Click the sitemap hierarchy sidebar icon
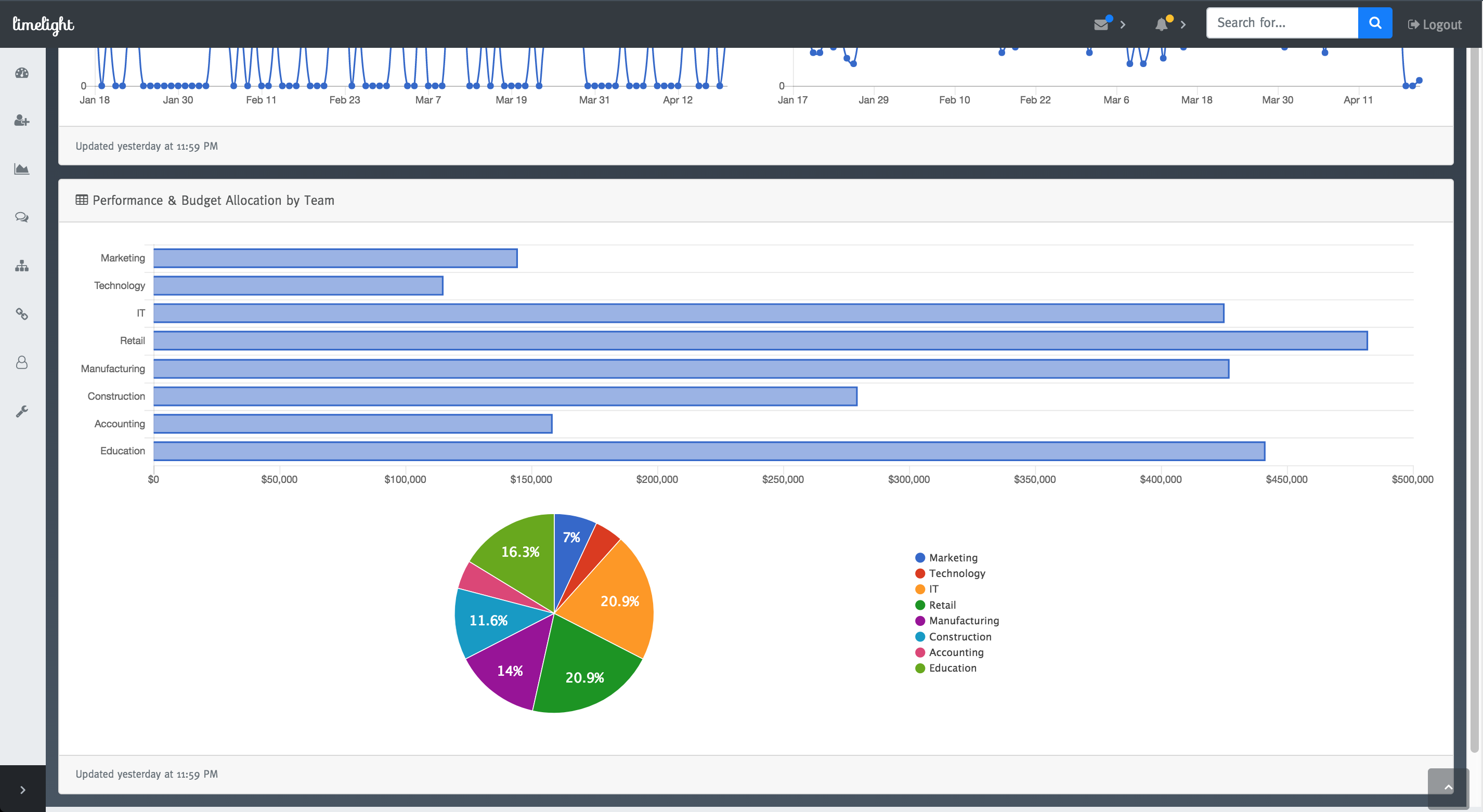The image size is (1483, 812). click(x=22, y=266)
